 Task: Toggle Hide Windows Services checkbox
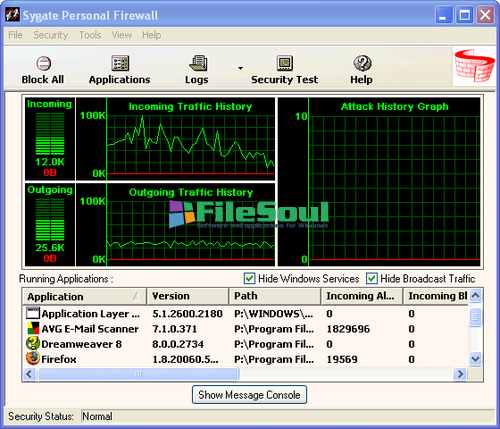249,278
